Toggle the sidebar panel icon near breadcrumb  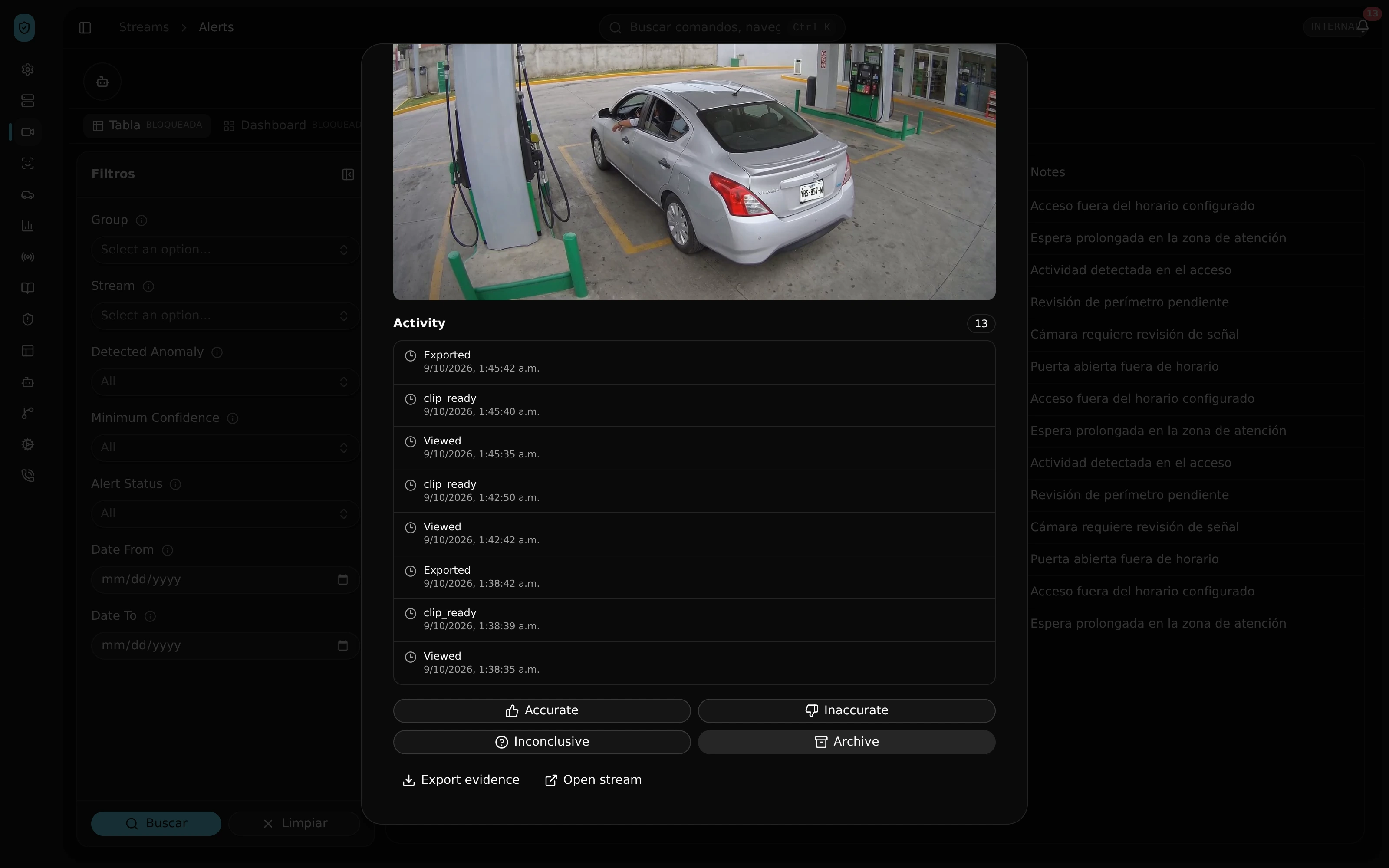coord(85,27)
